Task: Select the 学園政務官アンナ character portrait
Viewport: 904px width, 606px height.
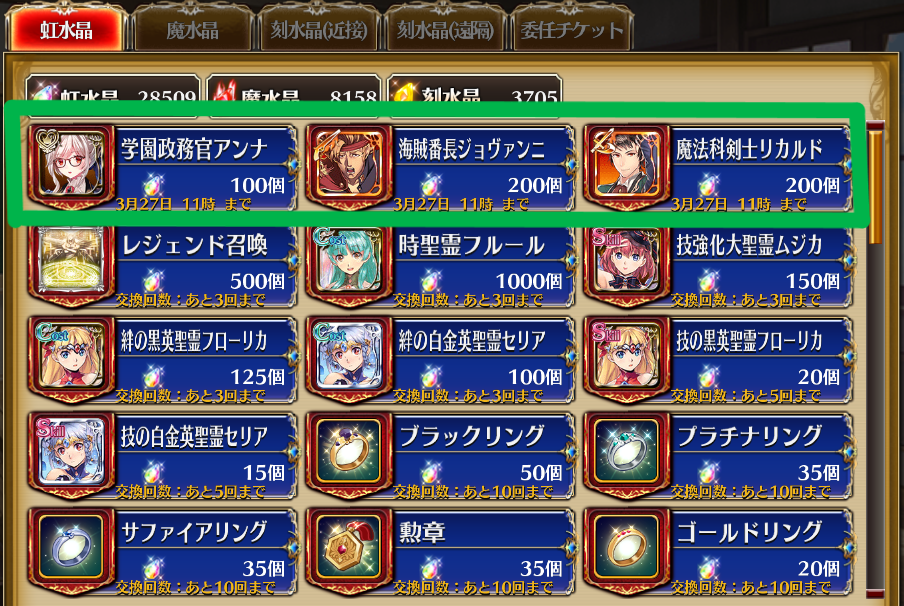Action: tap(71, 163)
